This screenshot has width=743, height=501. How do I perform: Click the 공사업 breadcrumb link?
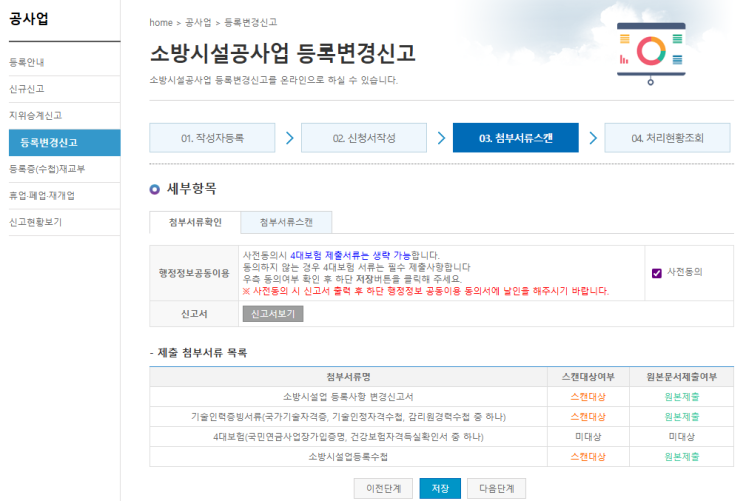pyautogui.click(x=198, y=22)
